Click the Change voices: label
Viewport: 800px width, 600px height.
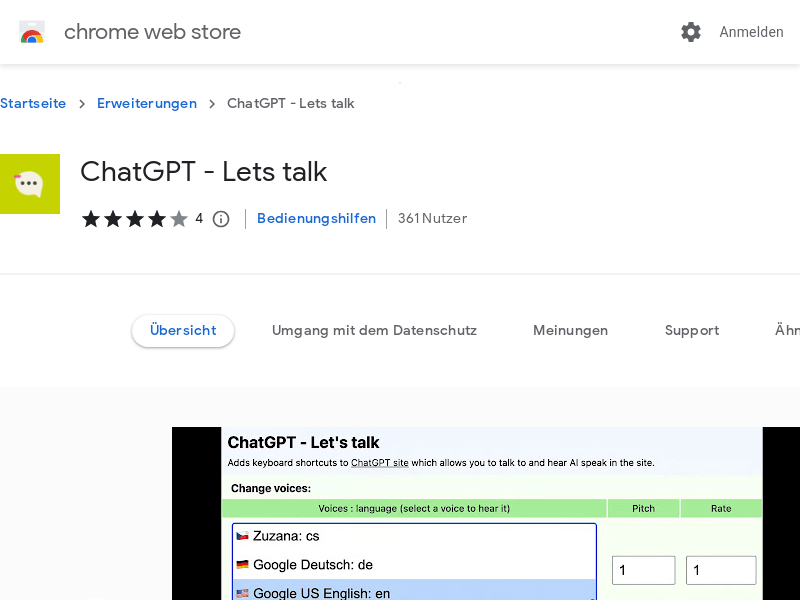[x=271, y=488]
